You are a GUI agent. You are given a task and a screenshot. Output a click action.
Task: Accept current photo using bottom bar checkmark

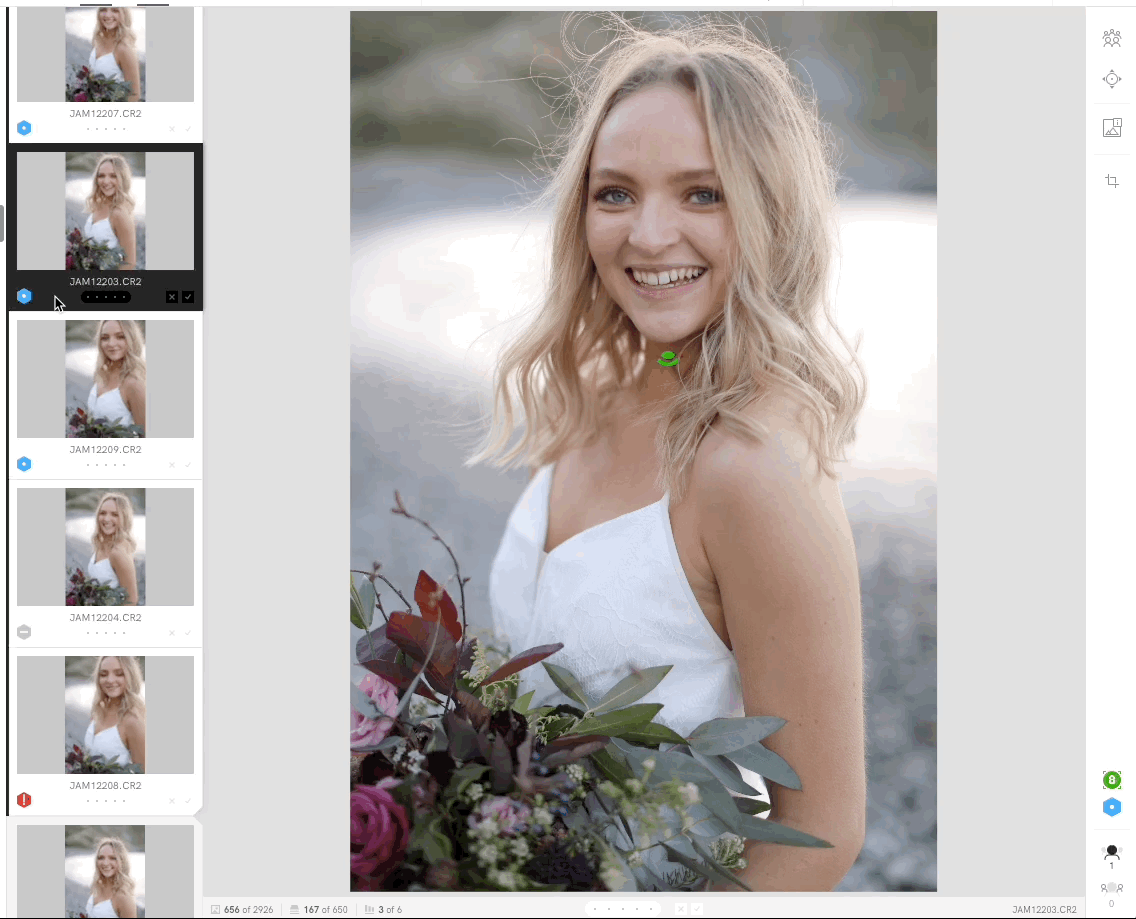pos(696,909)
